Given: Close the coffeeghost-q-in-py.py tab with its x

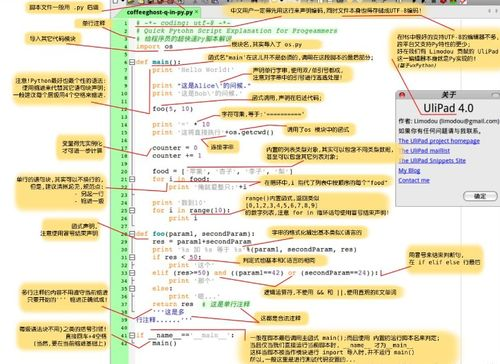Looking at the screenshot, I should pyautogui.click(x=197, y=12).
